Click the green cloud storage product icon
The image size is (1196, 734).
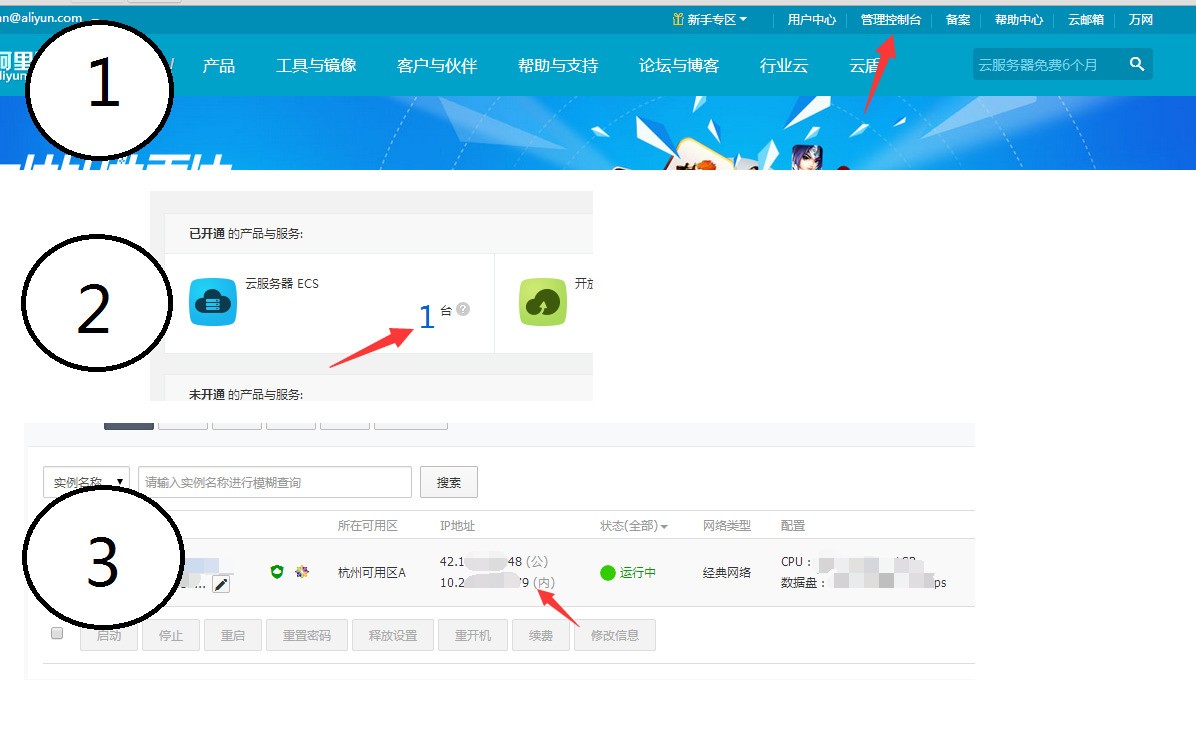click(x=543, y=302)
